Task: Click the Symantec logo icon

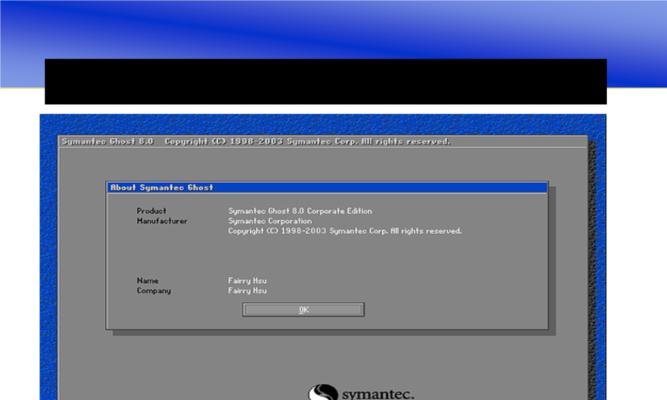Action: (x=323, y=392)
